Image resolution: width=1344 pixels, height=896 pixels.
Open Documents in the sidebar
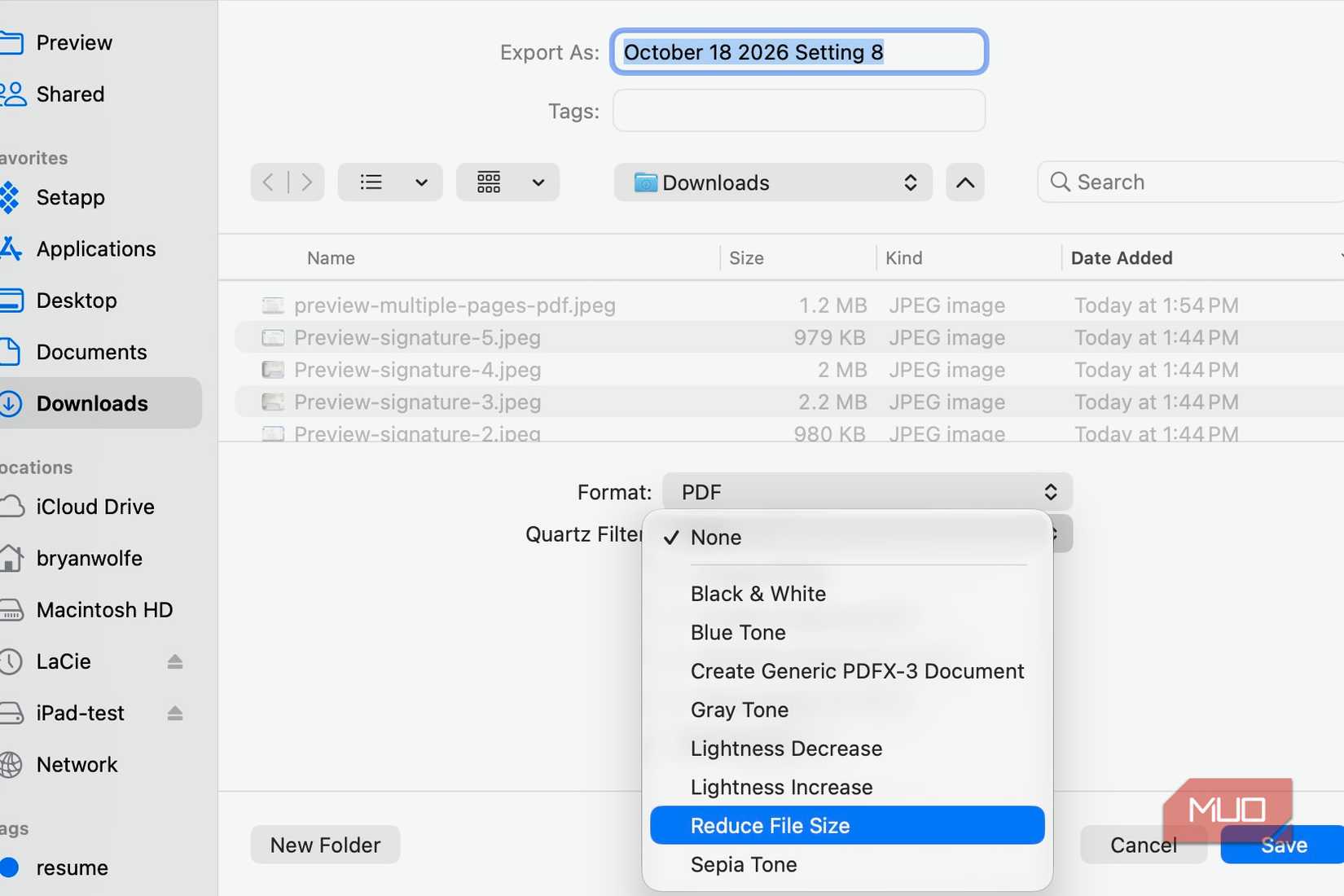click(91, 352)
